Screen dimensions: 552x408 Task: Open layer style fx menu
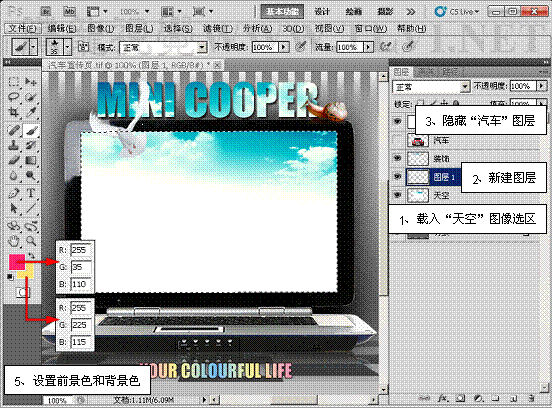[x=443, y=398]
